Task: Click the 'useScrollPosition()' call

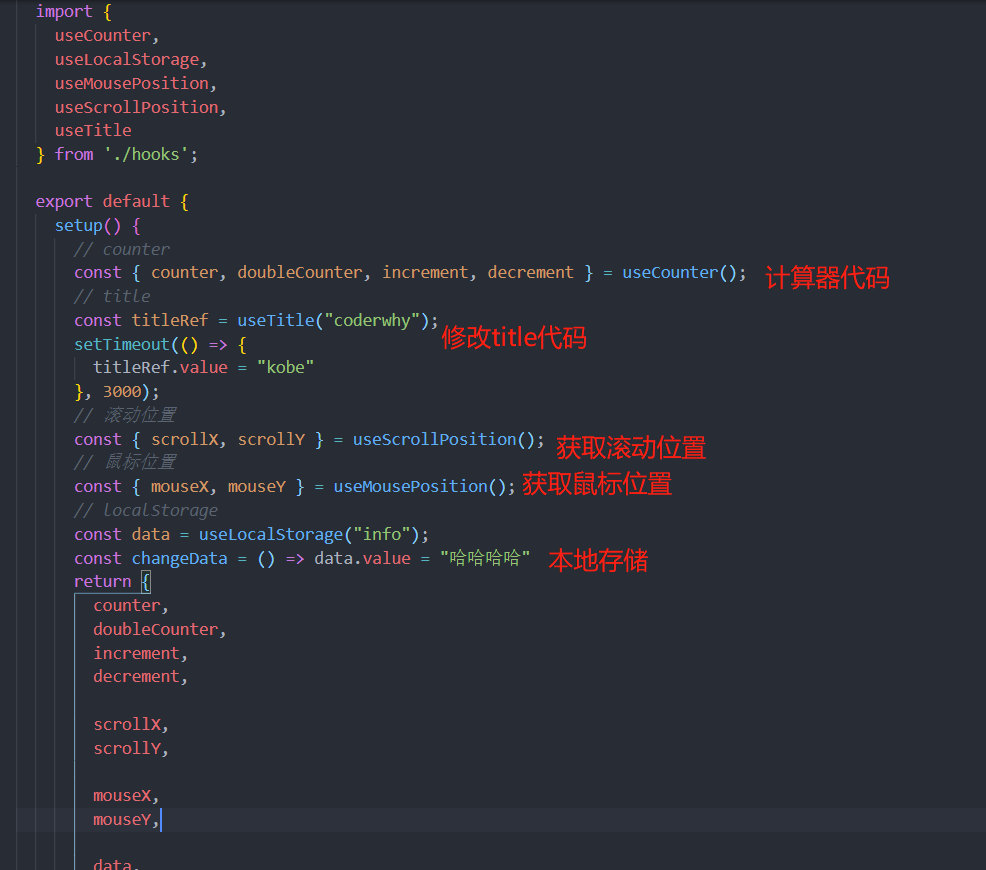Action: click(x=443, y=439)
